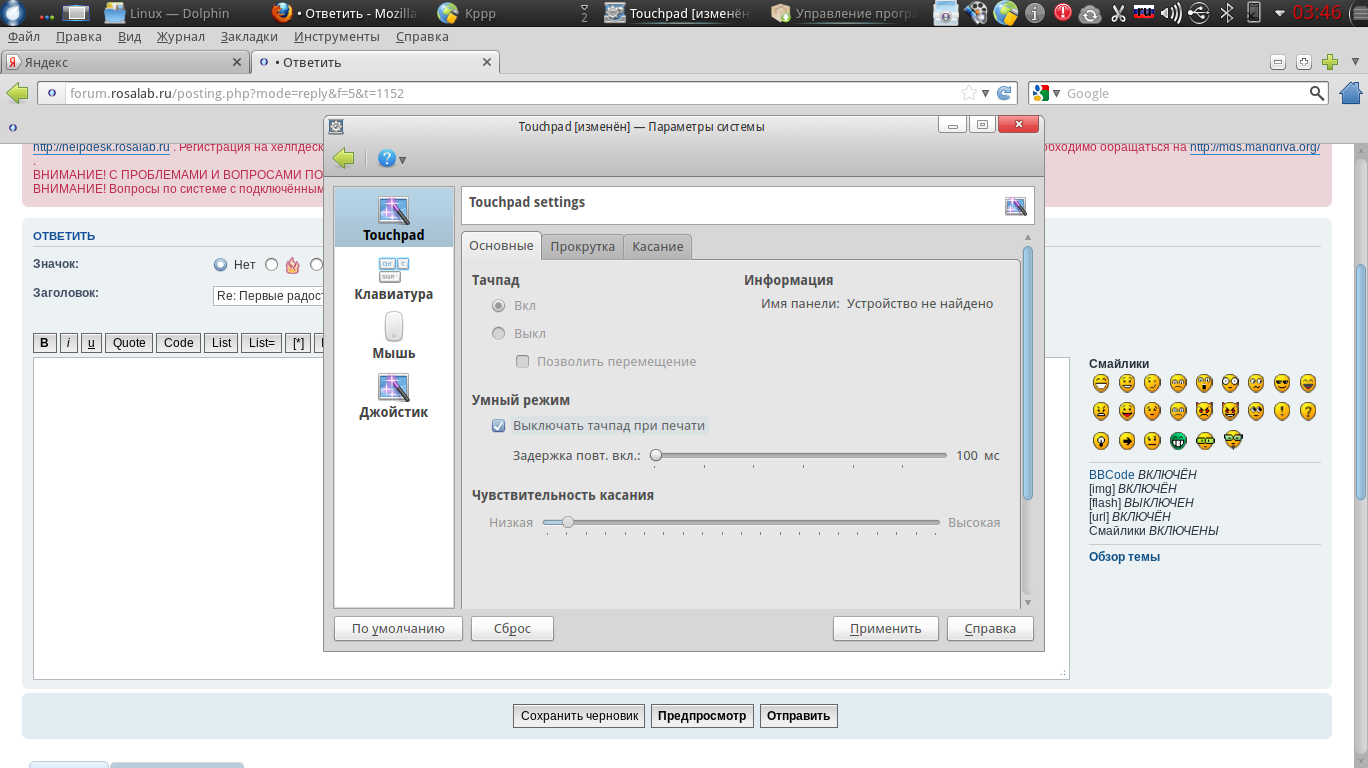
Task: Toggle Выключать тачпад при печати checkbox
Action: [x=499, y=426]
